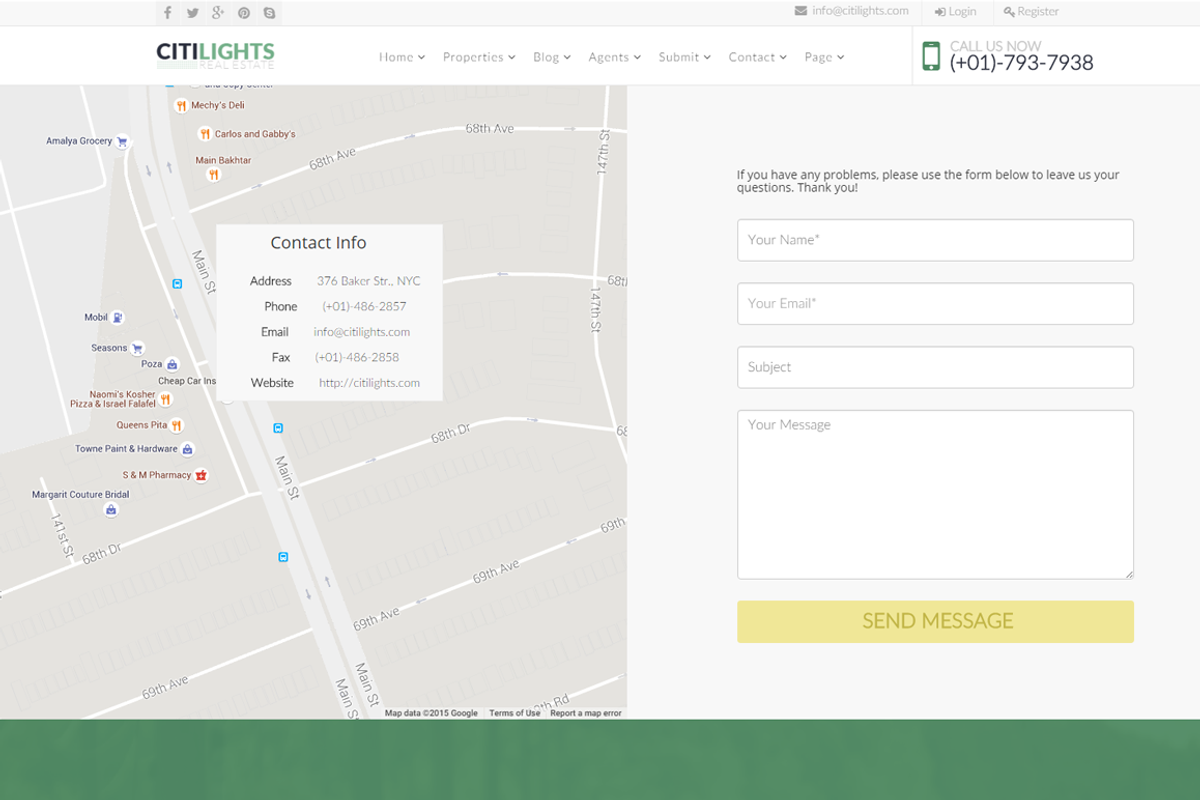Select the Poza shop marker
Image resolution: width=1200 pixels, height=800 pixels.
click(172, 364)
